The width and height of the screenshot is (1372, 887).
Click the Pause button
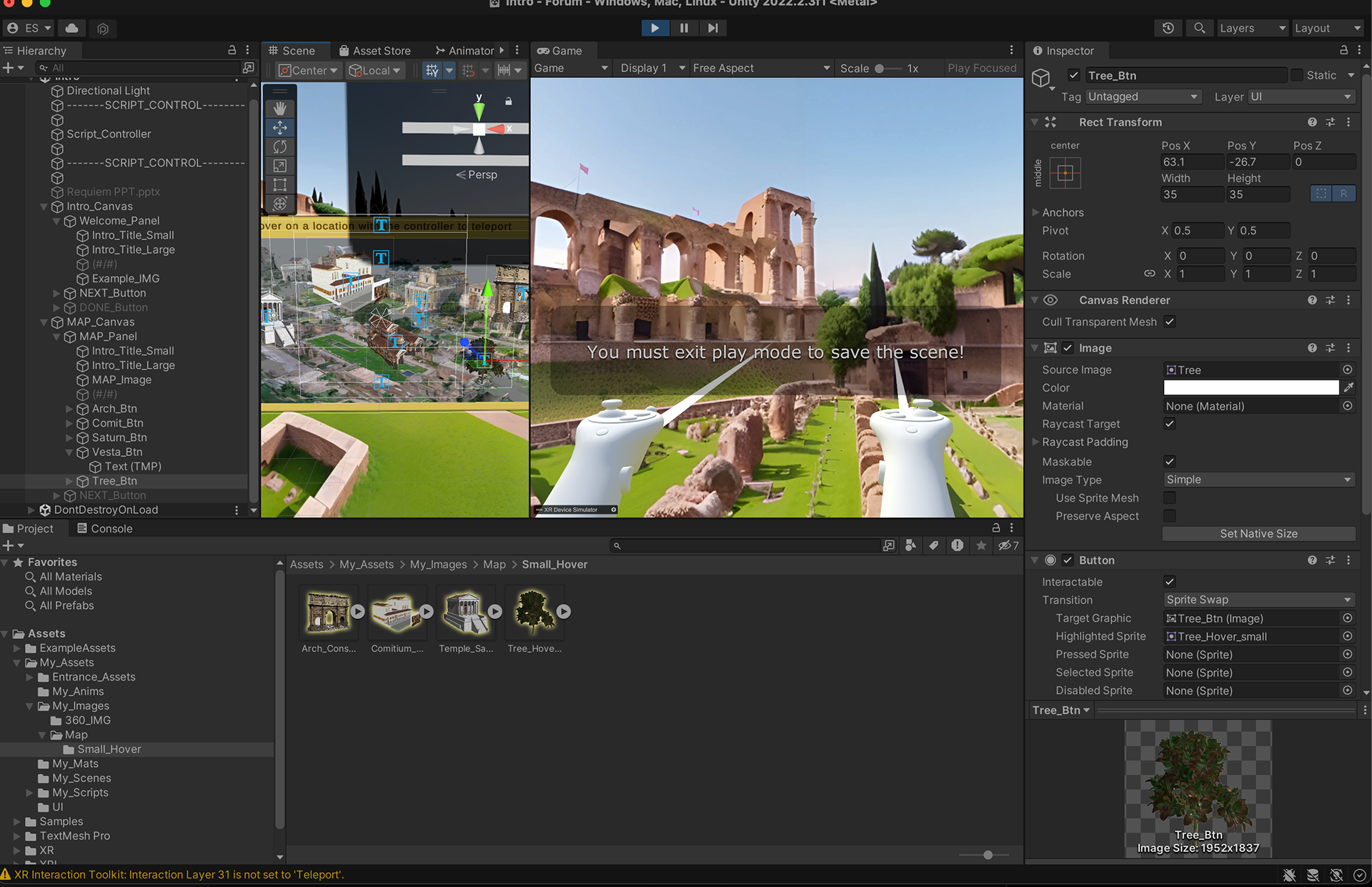(x=684, y=28)
